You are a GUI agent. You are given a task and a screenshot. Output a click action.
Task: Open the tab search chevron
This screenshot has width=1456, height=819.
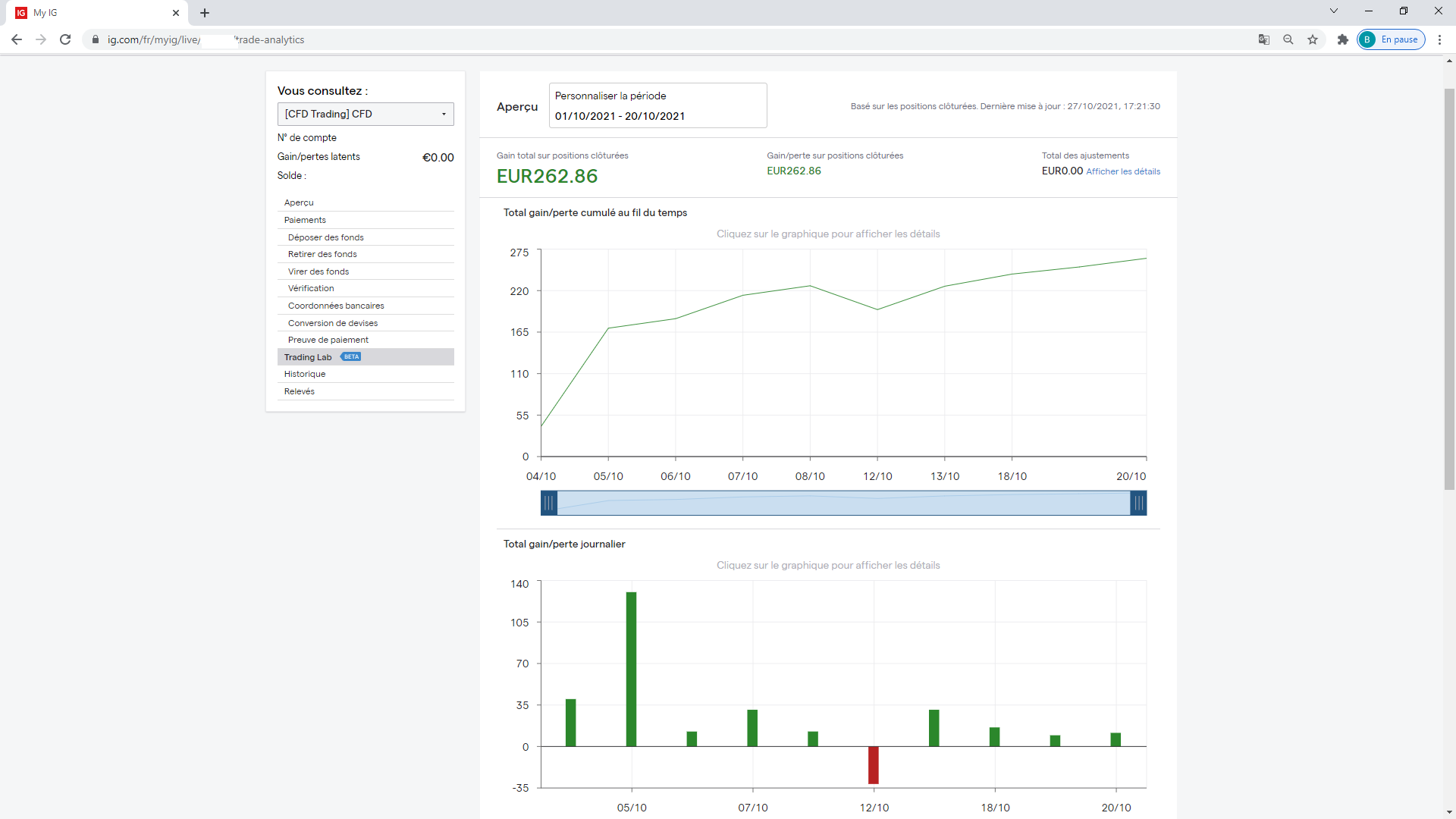1334,11
